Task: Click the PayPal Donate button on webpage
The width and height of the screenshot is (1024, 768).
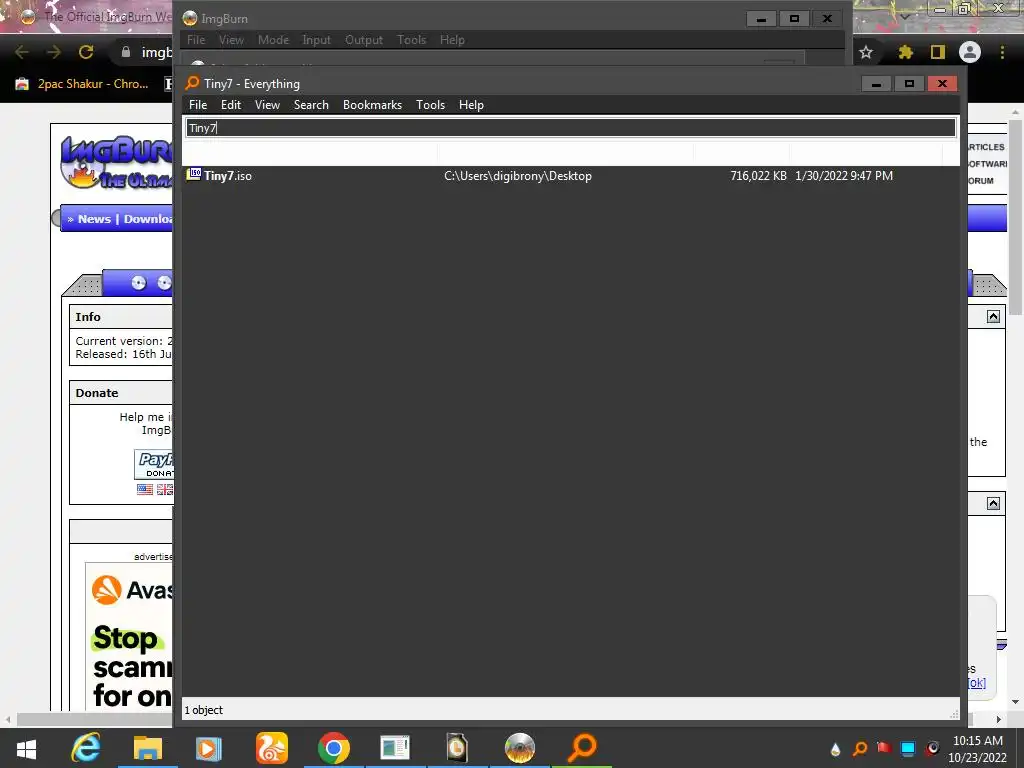Action: tap(154, 464)
